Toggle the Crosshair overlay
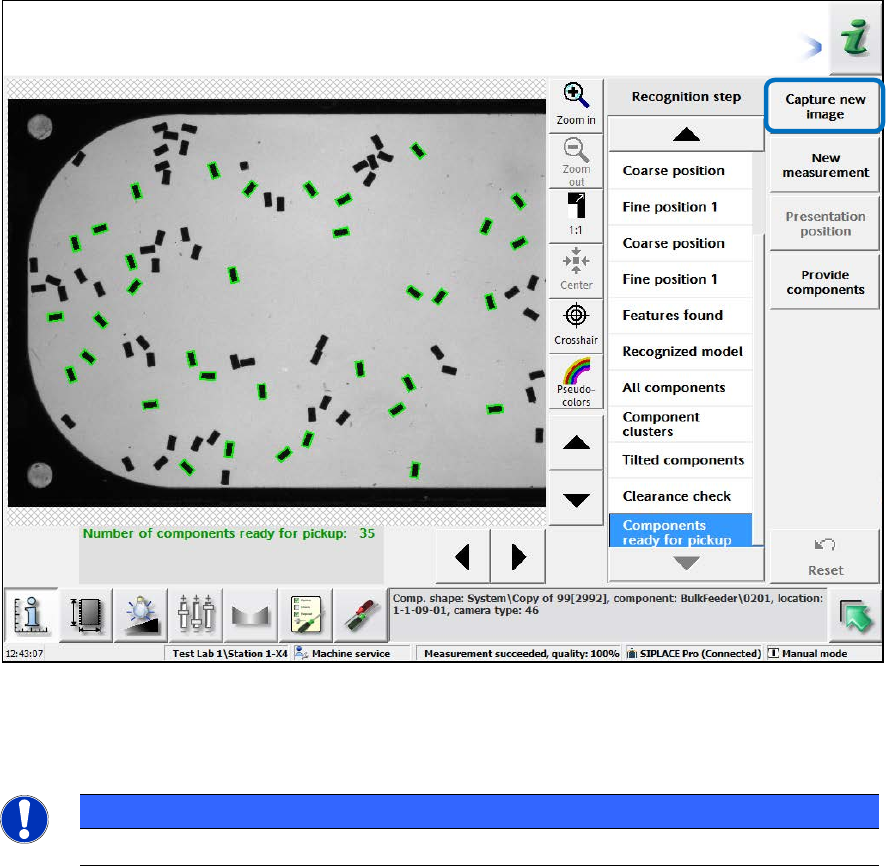The image size is (886, 866). pos(576,325)
